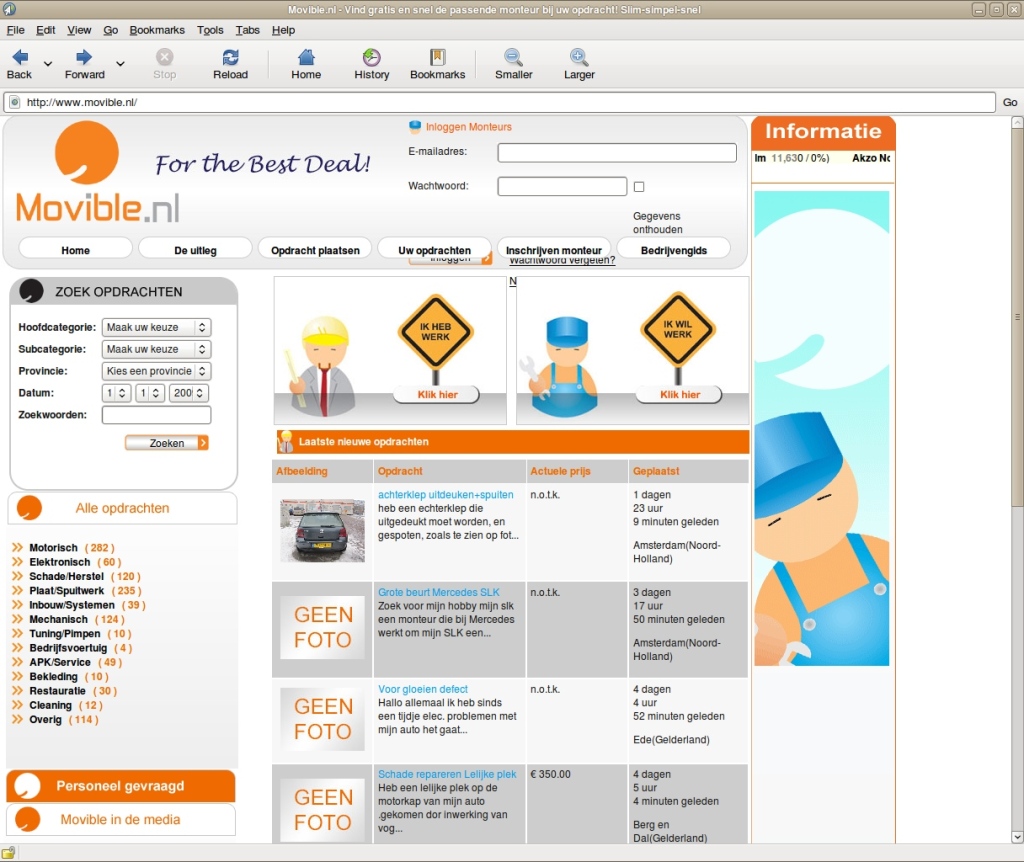Image resolution: width=1024 pixels, height=862 pixels.
Task: Open the Hoofdcategorie dropdown
Action: (156, 328)
